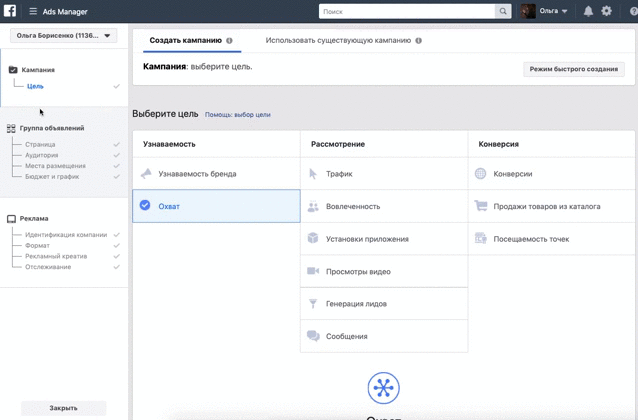
Task: Click the Кампания folder icon in sidebar
Action: click(x=13, y=70)
